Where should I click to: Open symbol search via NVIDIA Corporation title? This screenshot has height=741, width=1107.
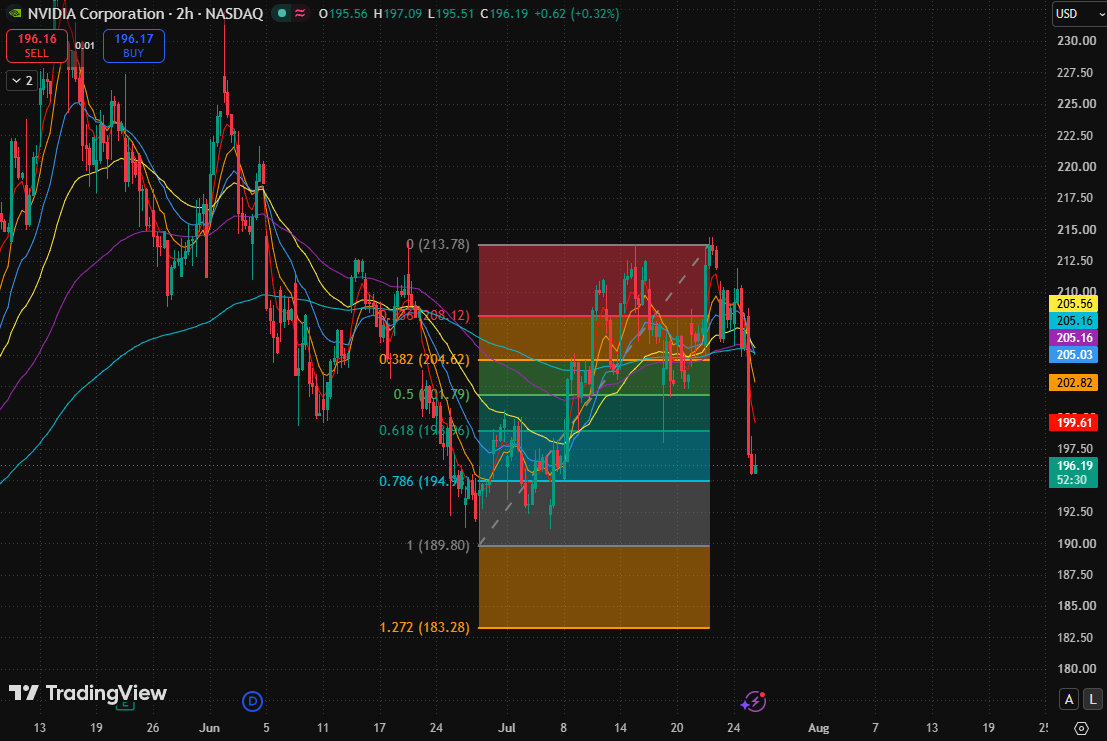click(96, 13)
